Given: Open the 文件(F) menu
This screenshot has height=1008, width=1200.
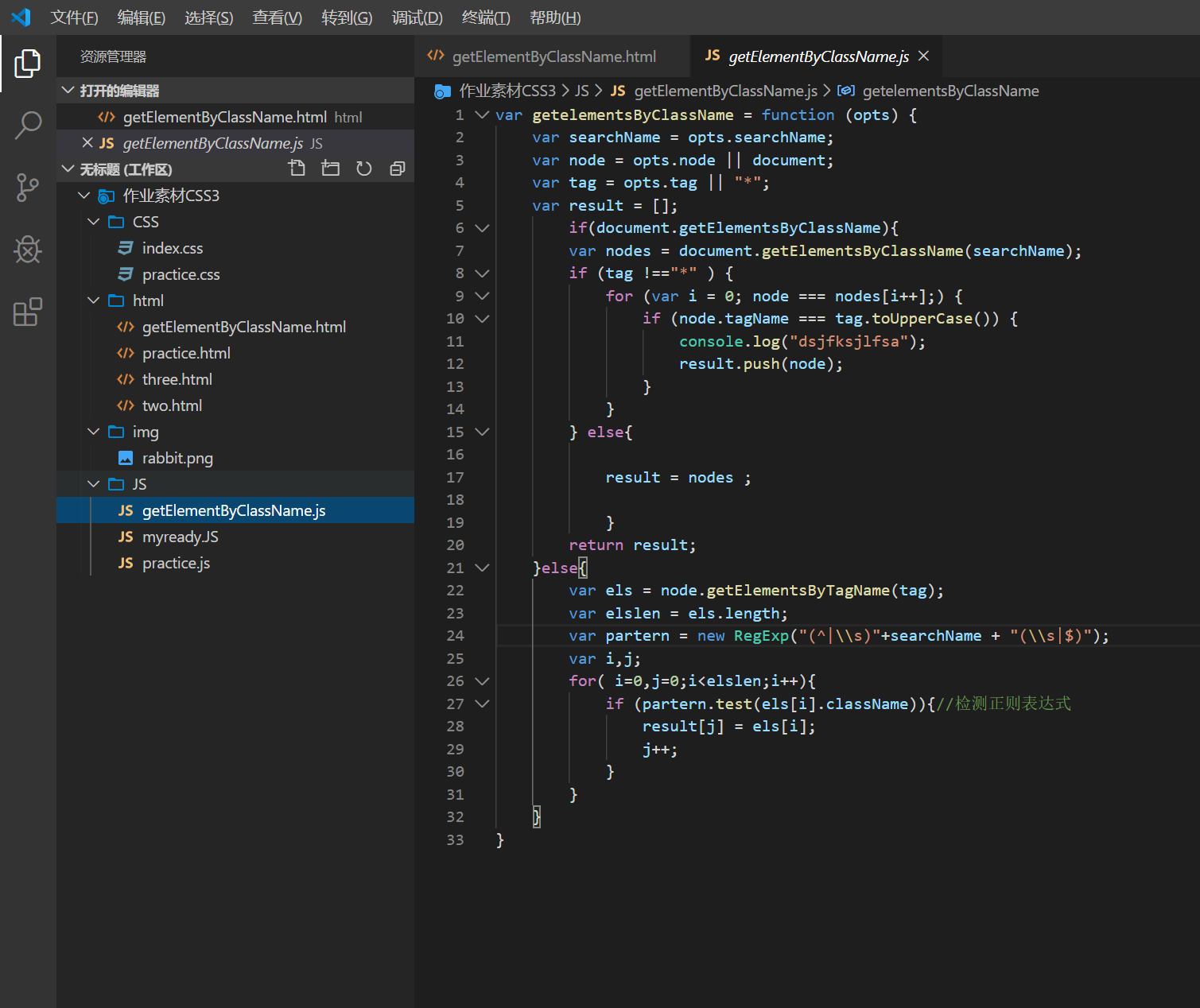Looking at the screenshot, I should pyautogui.click(x=74, y=17).
